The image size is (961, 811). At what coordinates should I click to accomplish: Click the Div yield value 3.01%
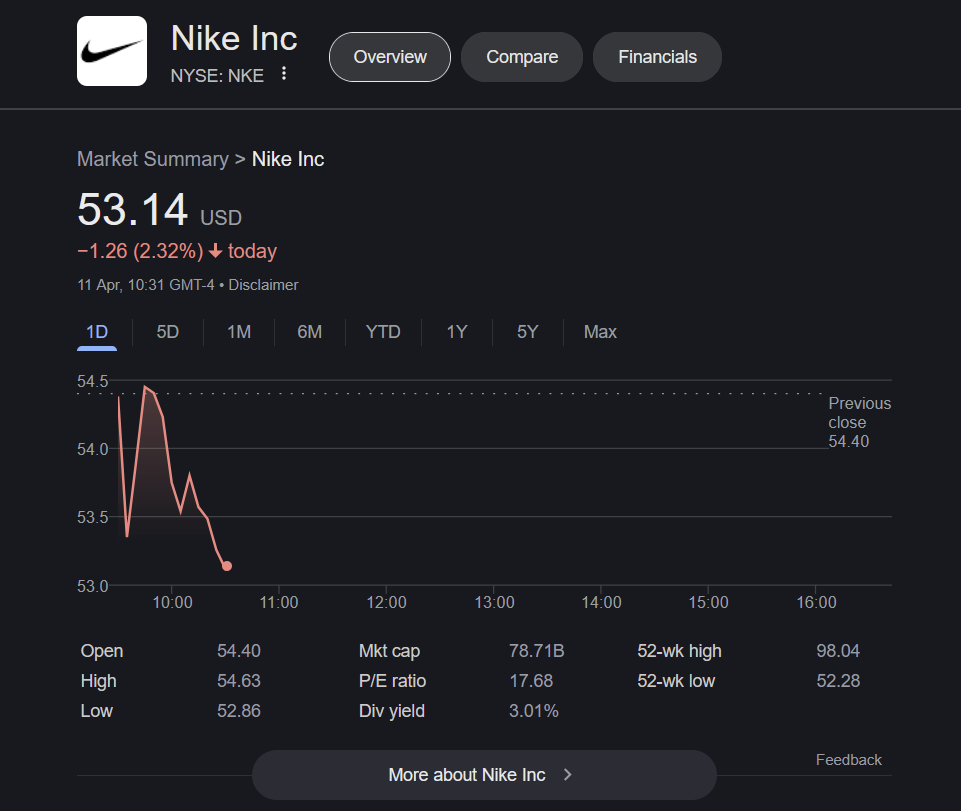coord(533,711)
